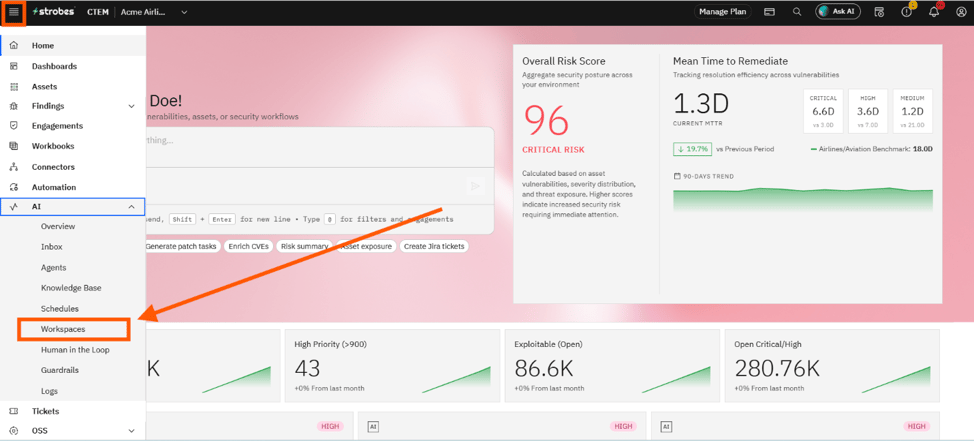This screenshot has width=974, height=441.
Task: Open Logs under AI
Action: point(49,391)
